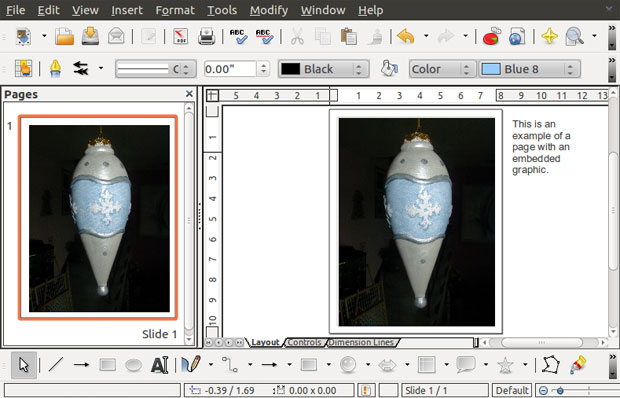The height and width of the screenshot is (398, 620).
Task: Select the Line drawing tool
Action: pos(56,364)
